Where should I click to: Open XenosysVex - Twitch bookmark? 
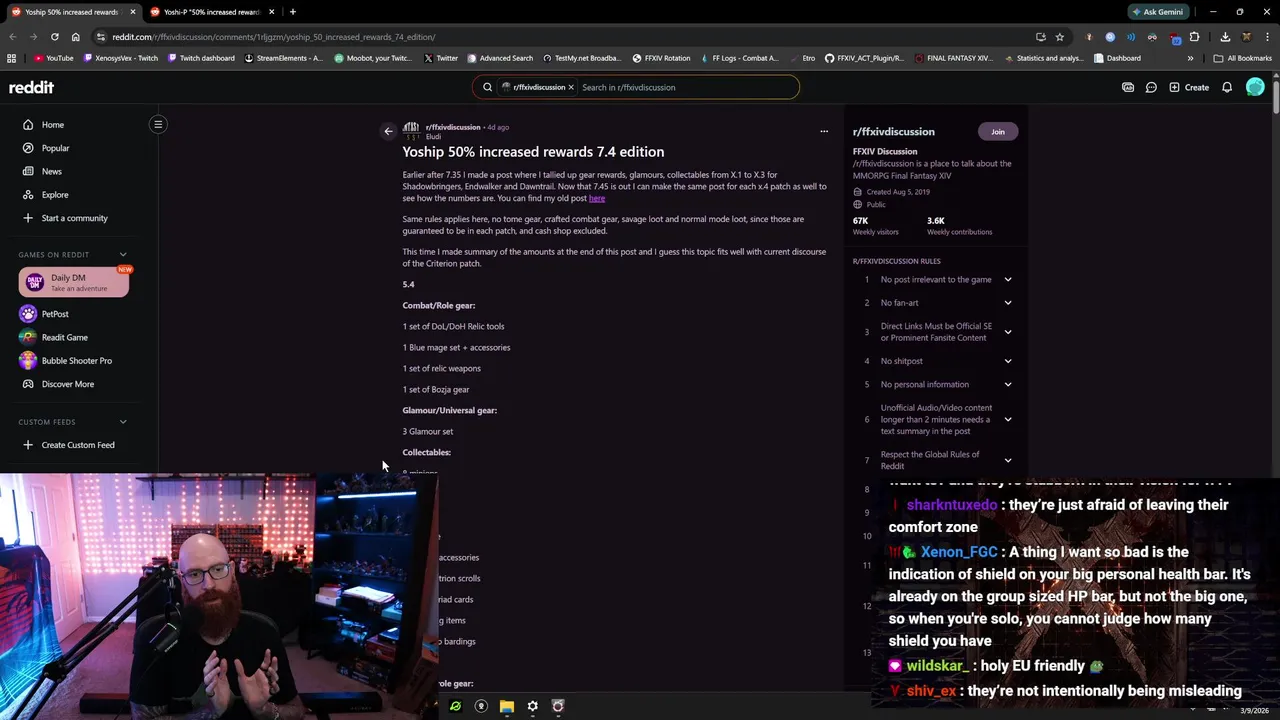click(x=121, y=58)
